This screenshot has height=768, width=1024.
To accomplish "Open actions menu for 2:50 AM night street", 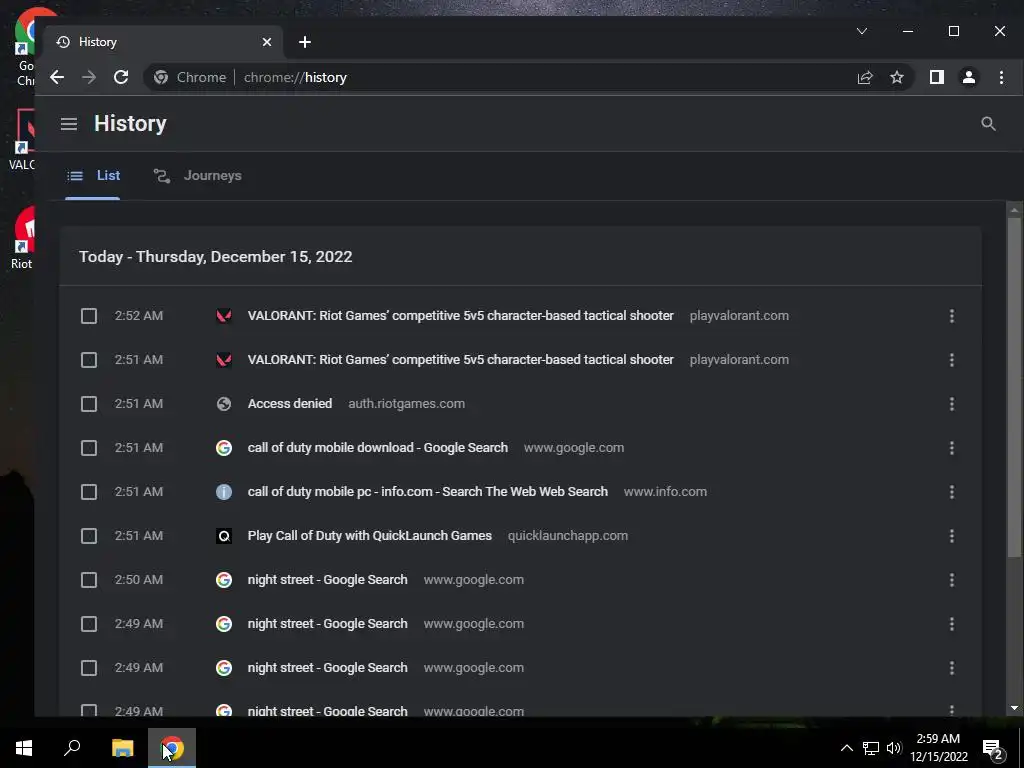I will pos(952,580).
